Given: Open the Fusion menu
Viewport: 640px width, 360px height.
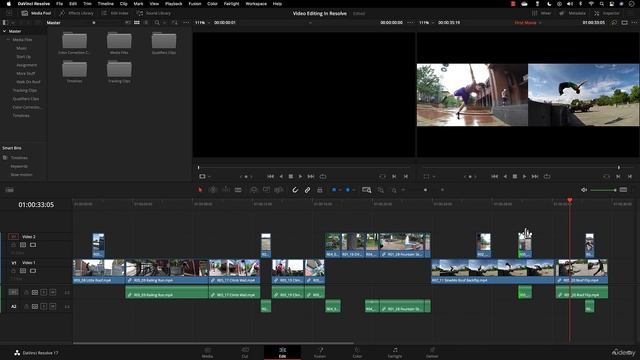Looking at the screenshot, I should (x=195, y=4).
